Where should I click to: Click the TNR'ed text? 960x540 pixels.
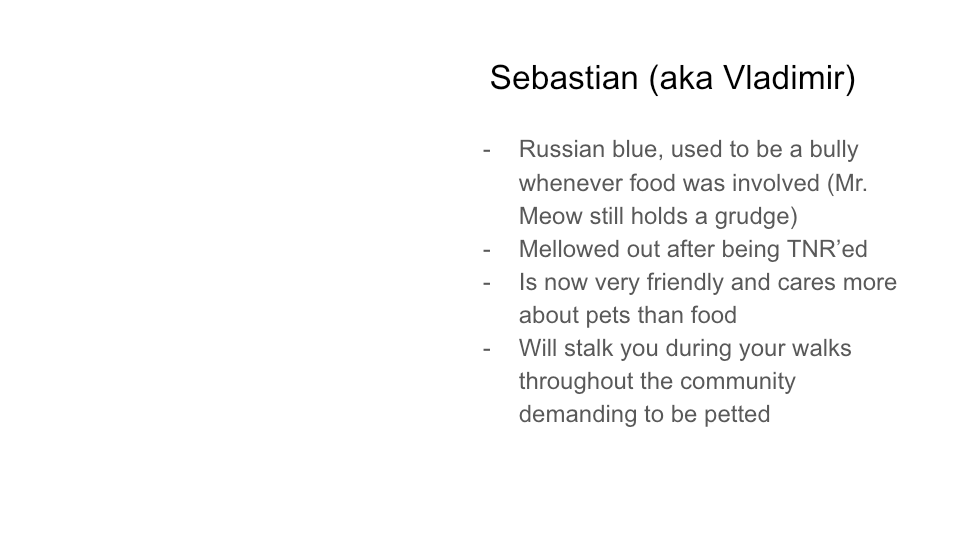tap(827, 249)
